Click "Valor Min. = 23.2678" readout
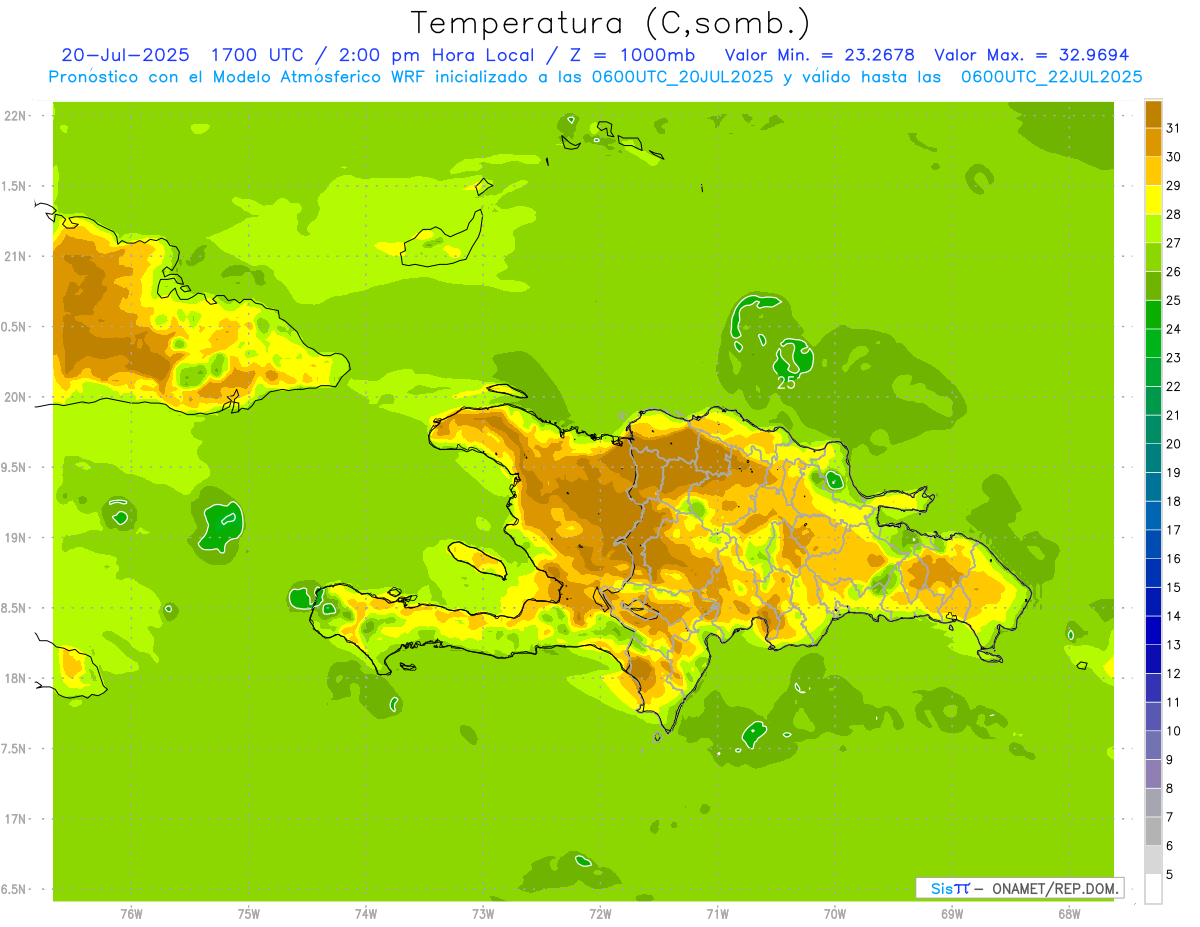Screen dimensions: 1200x927 (819, 55)
